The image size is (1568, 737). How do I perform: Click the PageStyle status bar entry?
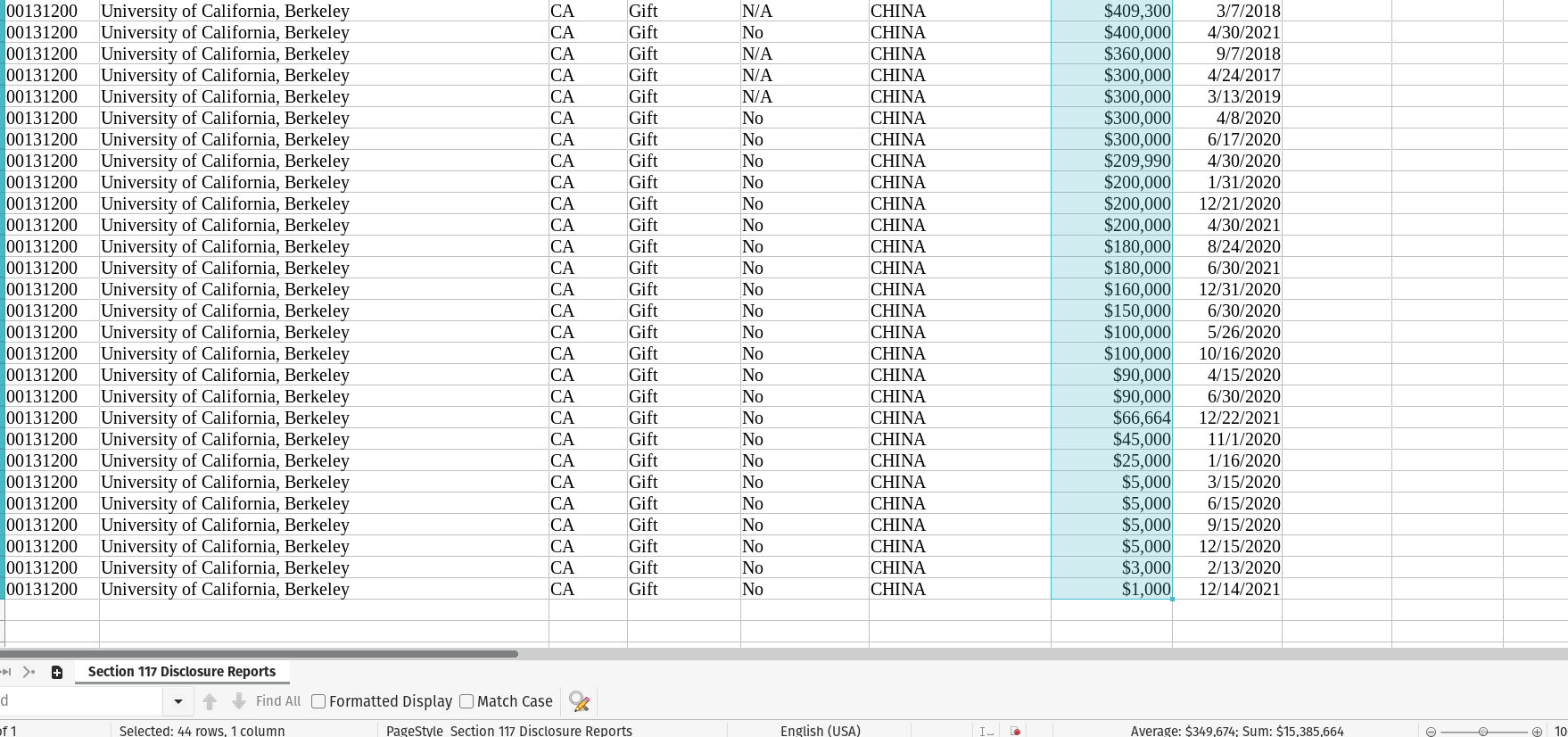click(x=509, y=731)
